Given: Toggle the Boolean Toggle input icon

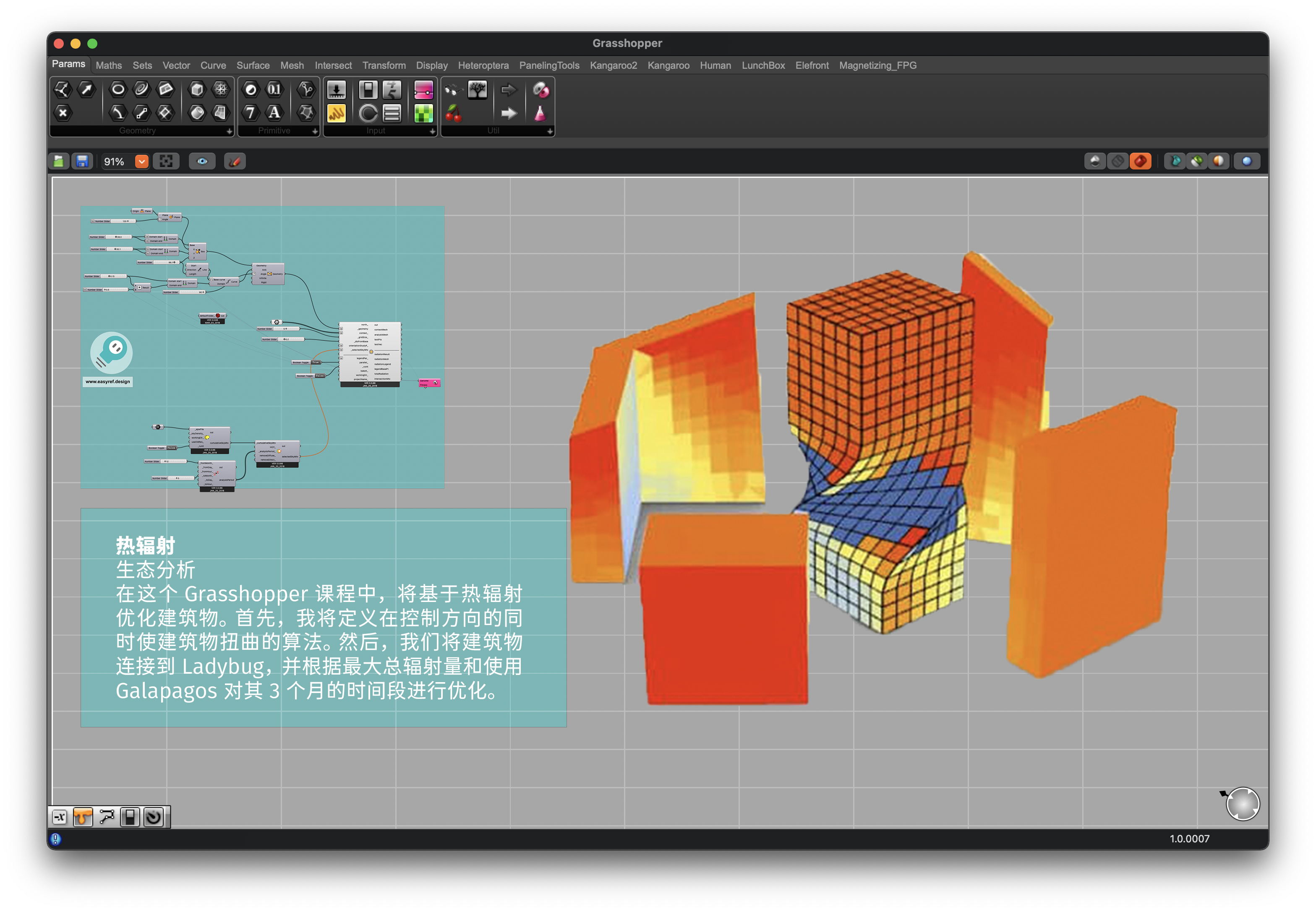Looking at the screenshot, I should (x=368, y=90).
